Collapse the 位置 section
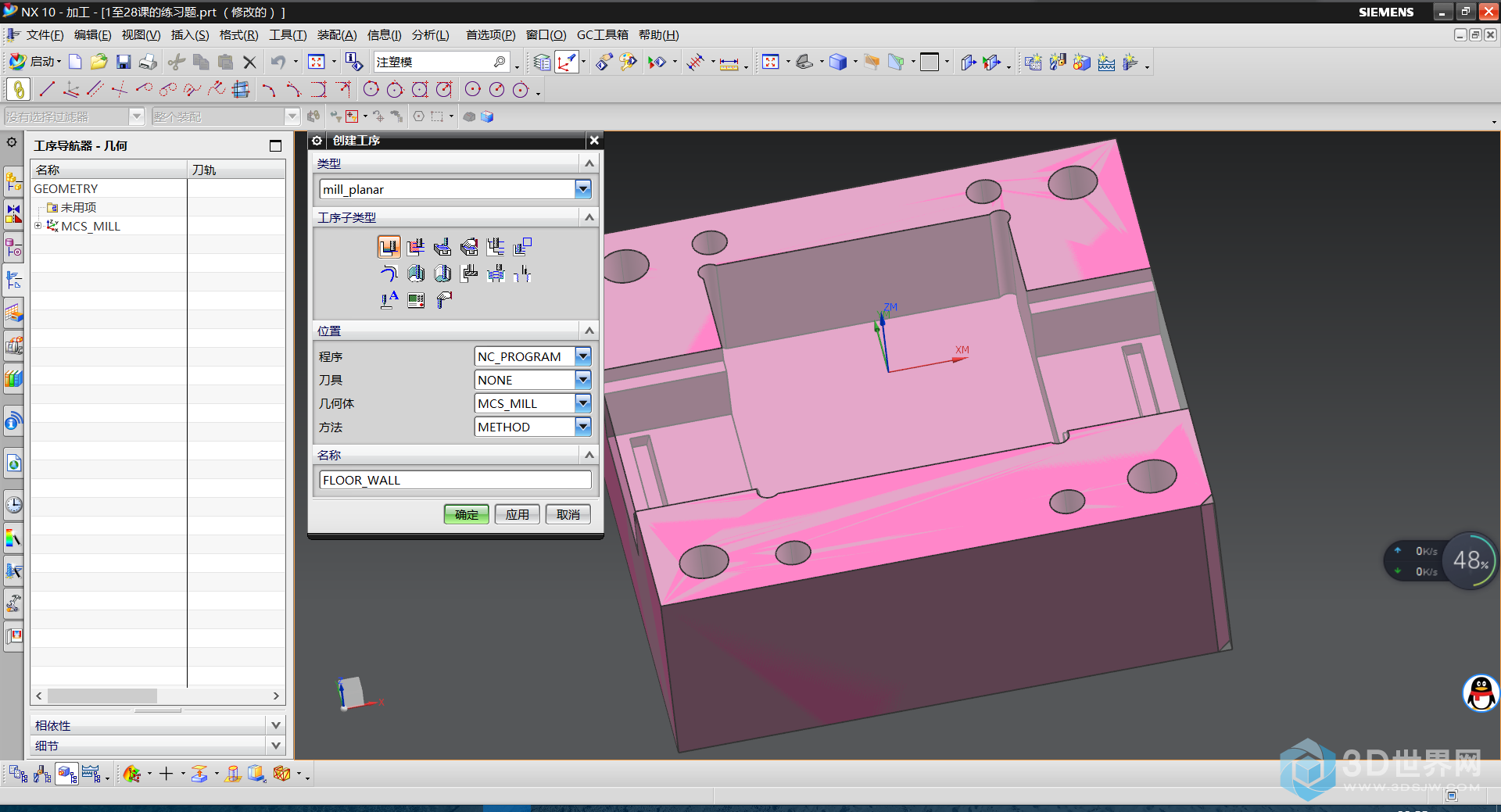This screenshot has height=812, width=1501. pyautogui.click(x=589, y=331)
